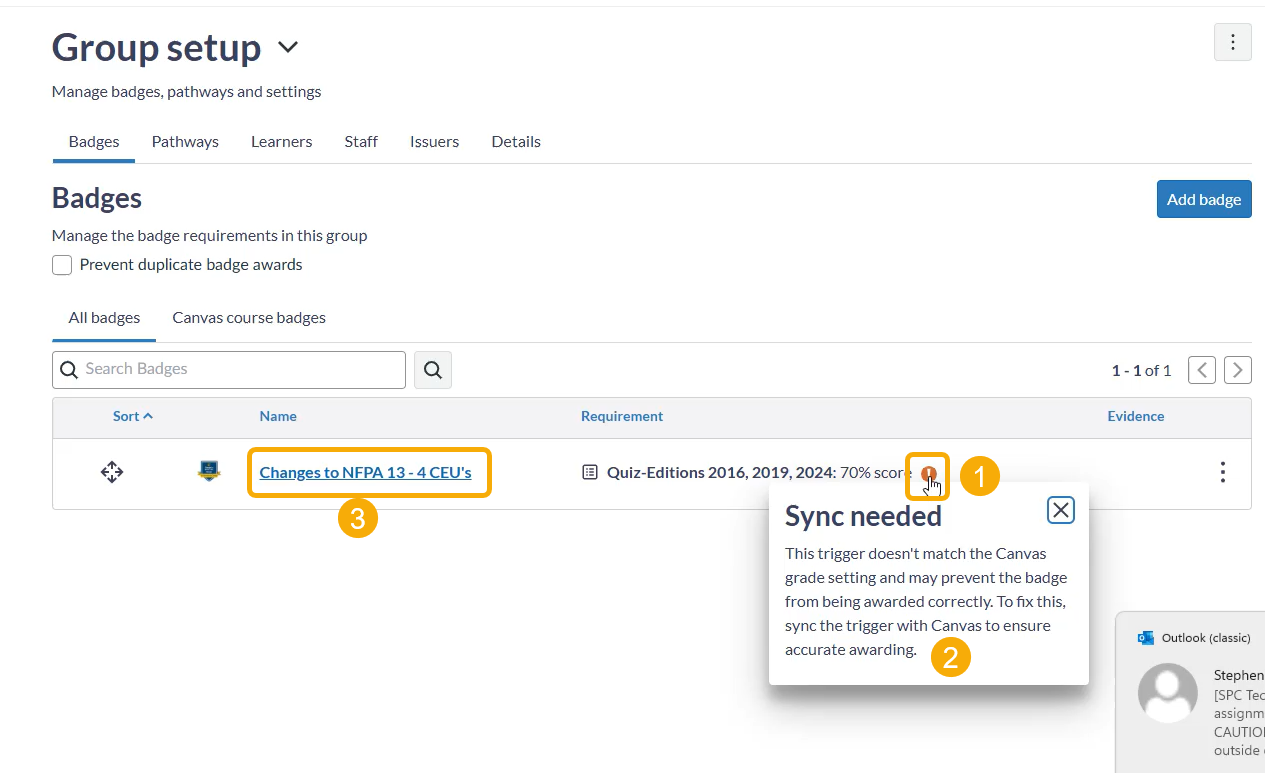Viewport: 1265px width, 773px height.
Task: Go to previous page of badges
Action: pos(1202,370)
